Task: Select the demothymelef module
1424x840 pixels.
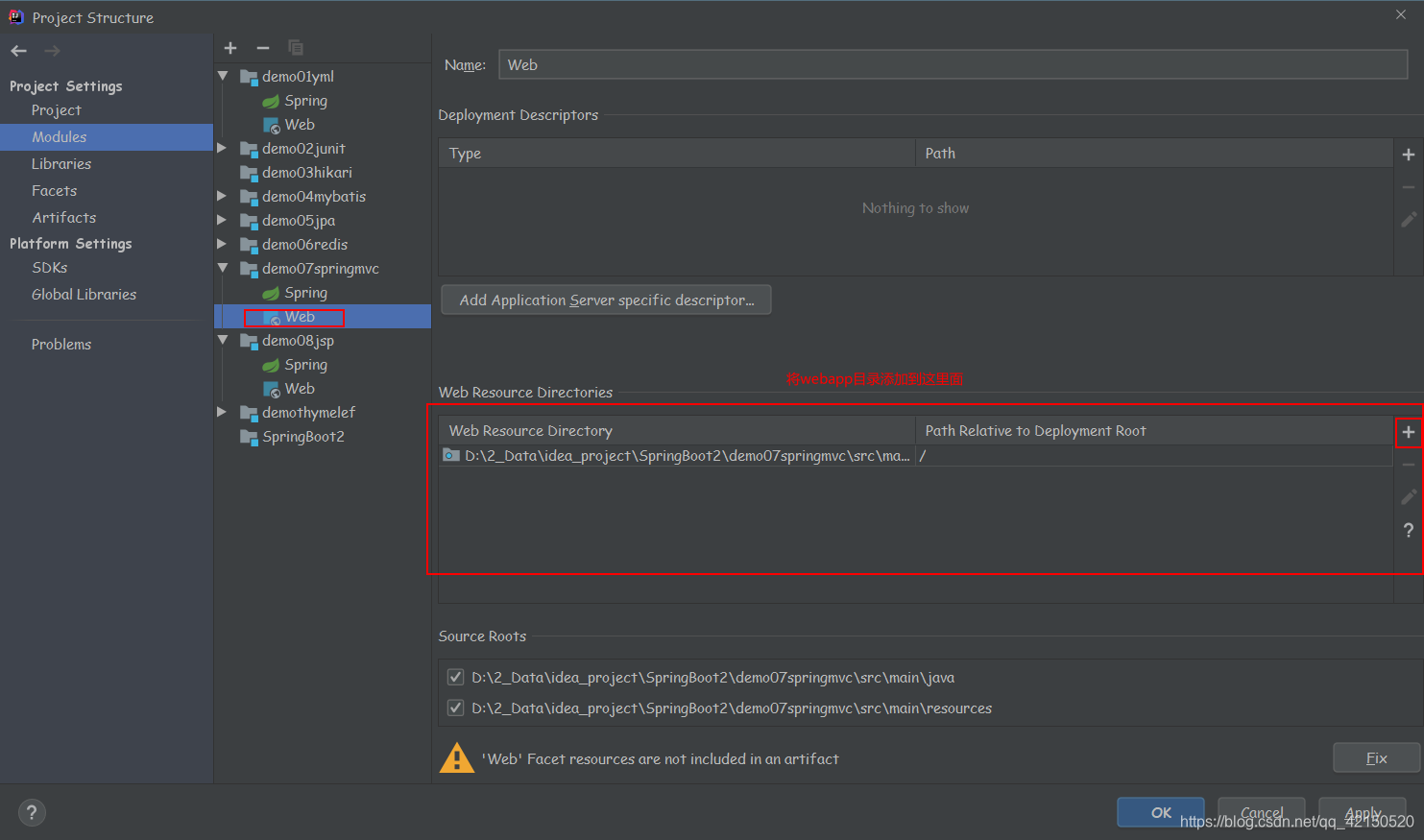Action: click(x=308, y=413)
